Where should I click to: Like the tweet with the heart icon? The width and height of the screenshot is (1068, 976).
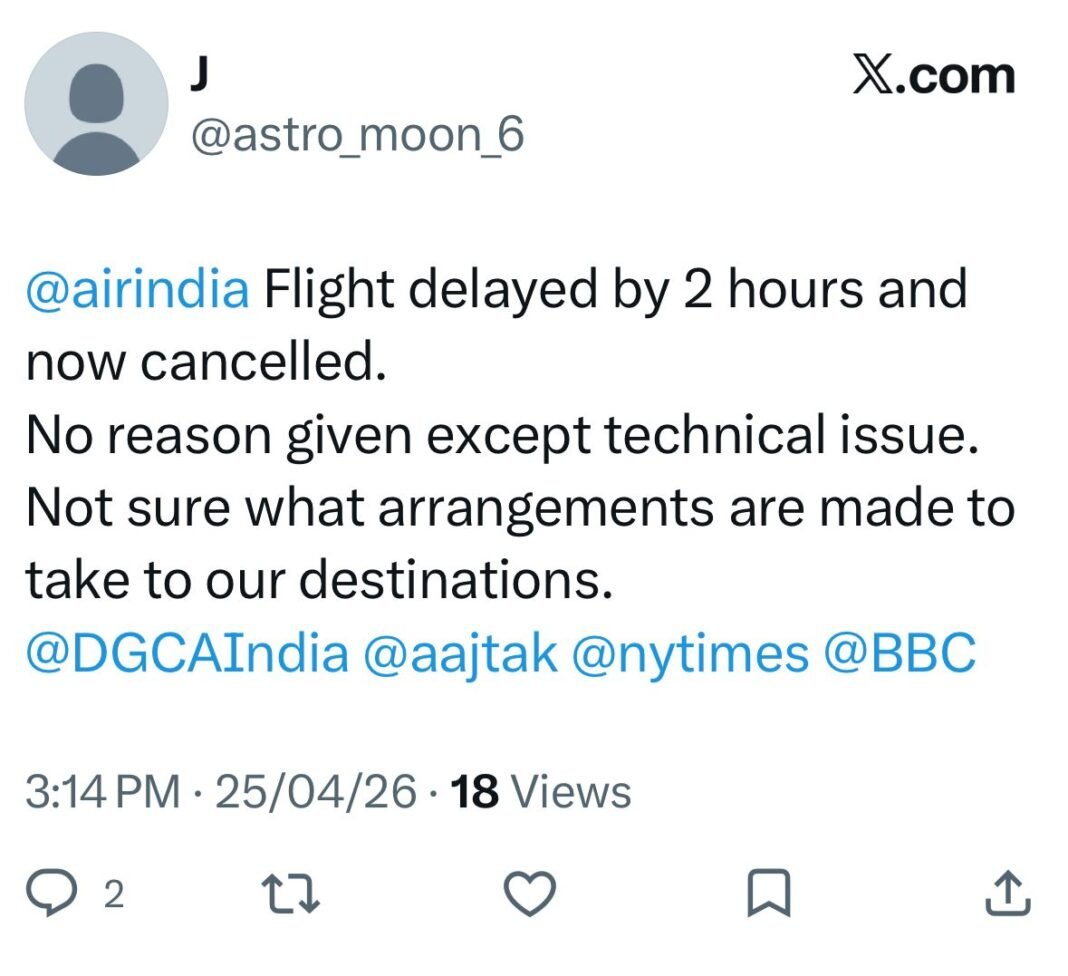click(530, 892)
